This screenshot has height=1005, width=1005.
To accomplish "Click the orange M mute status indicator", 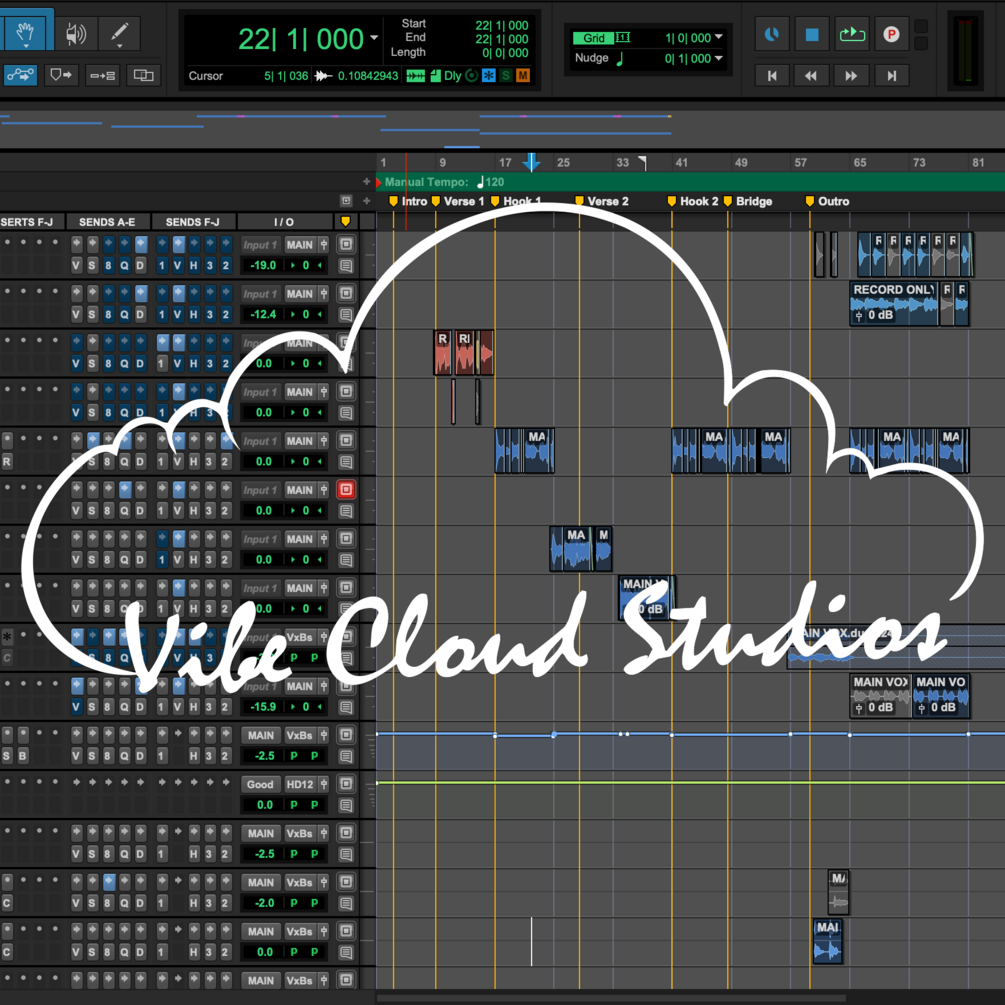I will pos(523,76).
